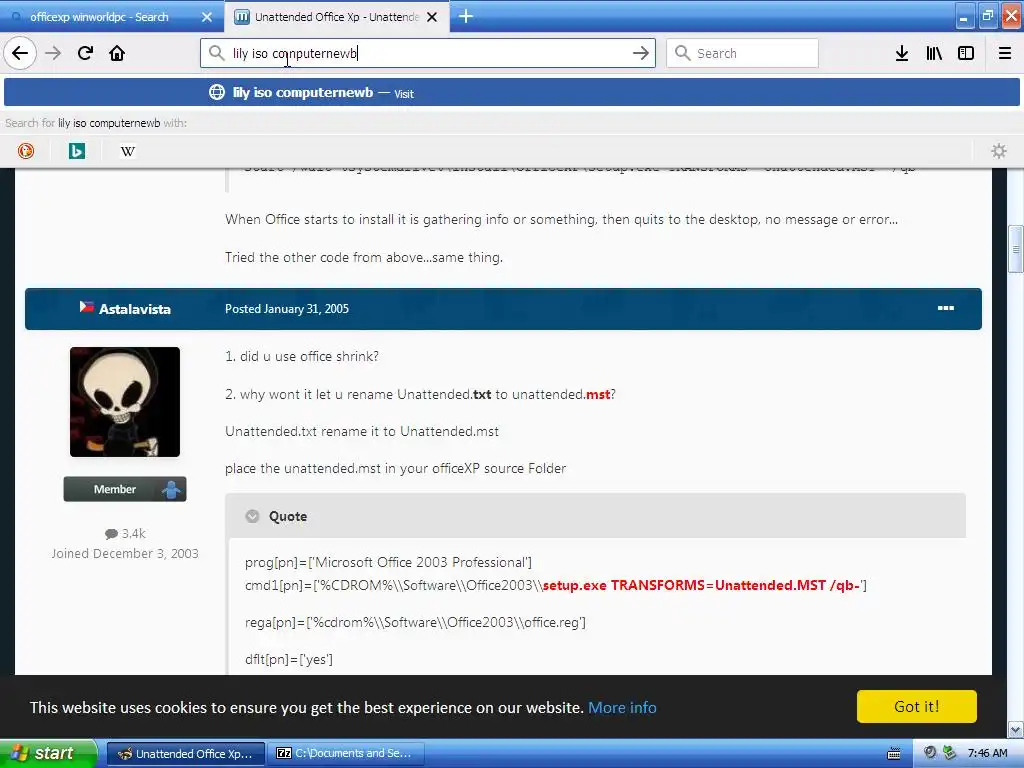Go back to the previous page
Viewport: 1024px width, 768px height.
[x=20, y=54]
